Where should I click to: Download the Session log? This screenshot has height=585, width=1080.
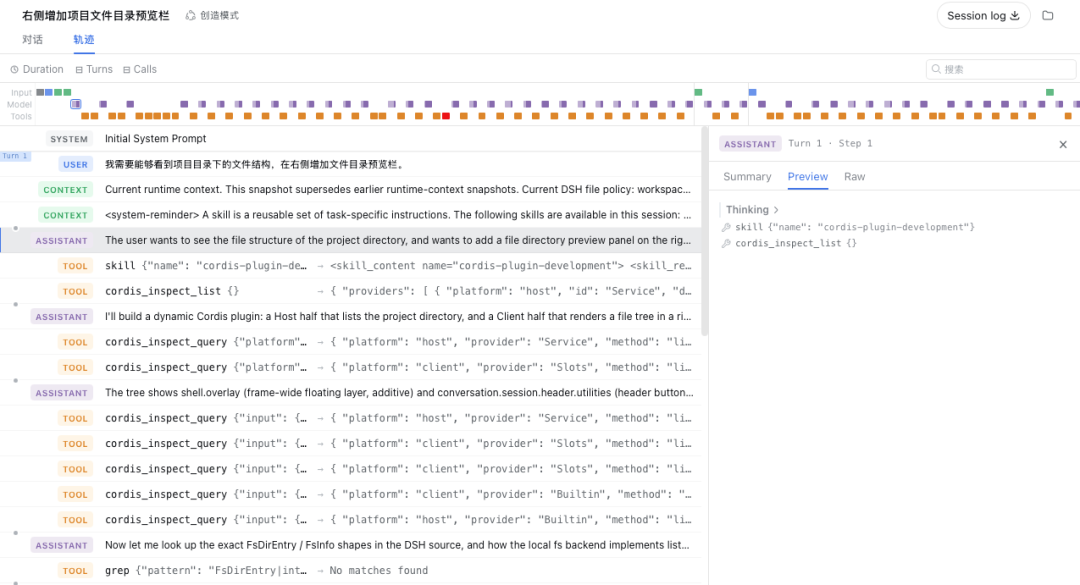click(x=983, y=15)
